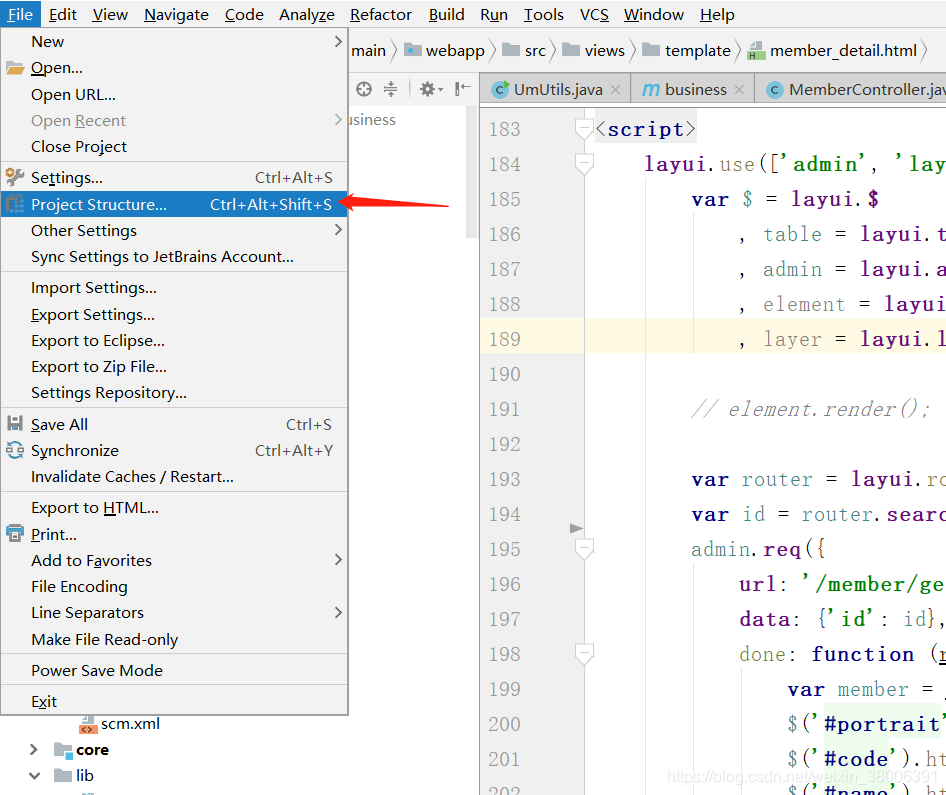Screen dimensions: 946x795
Task: Click Exit in the File menu
Action: (x=174, y=702)
